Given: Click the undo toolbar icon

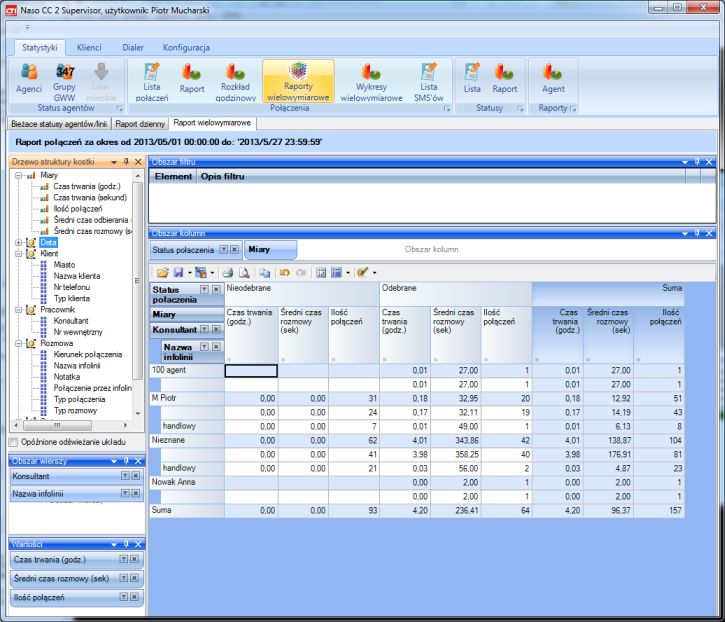Looking at the screenshot, I should [284, 272].
